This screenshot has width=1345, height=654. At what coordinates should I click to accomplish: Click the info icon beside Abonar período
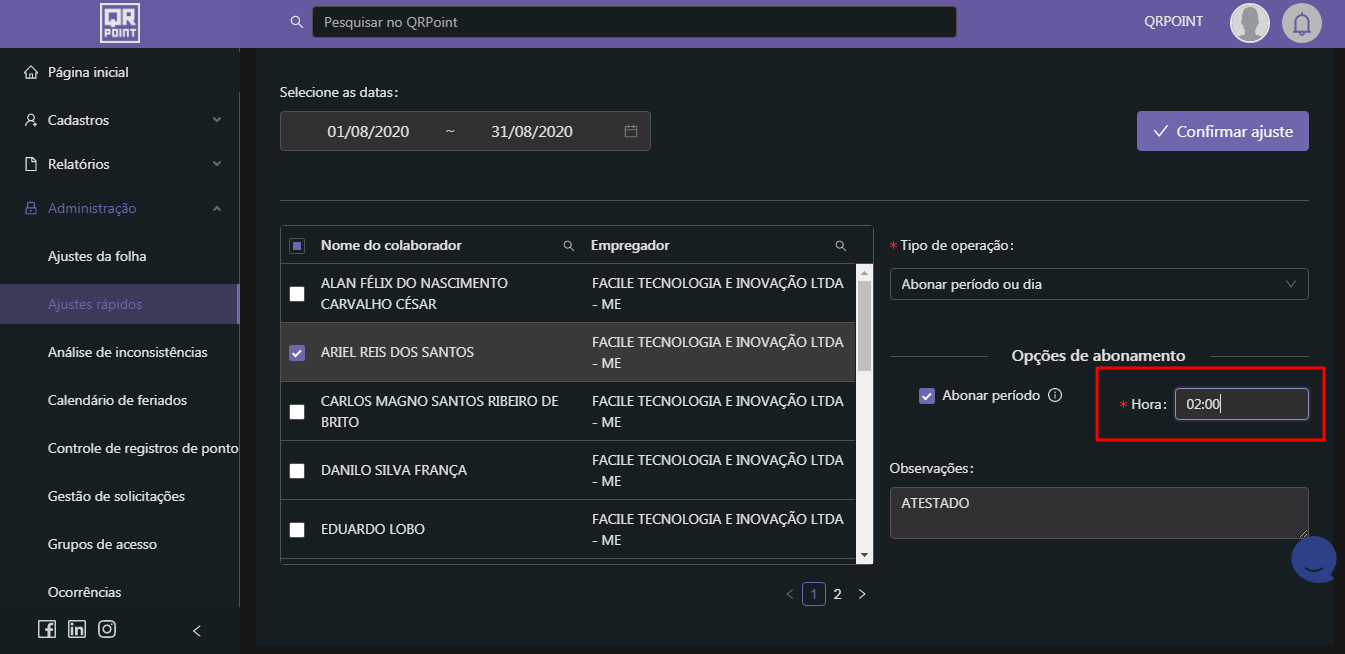1054,395
